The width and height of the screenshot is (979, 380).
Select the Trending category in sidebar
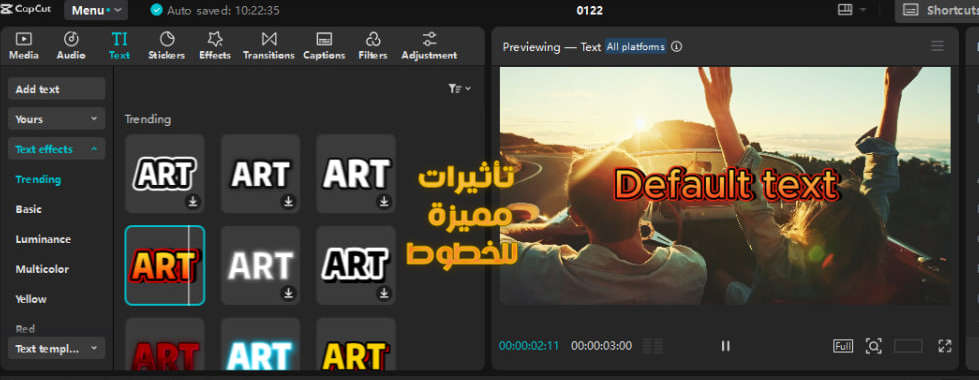click(38, 179)
